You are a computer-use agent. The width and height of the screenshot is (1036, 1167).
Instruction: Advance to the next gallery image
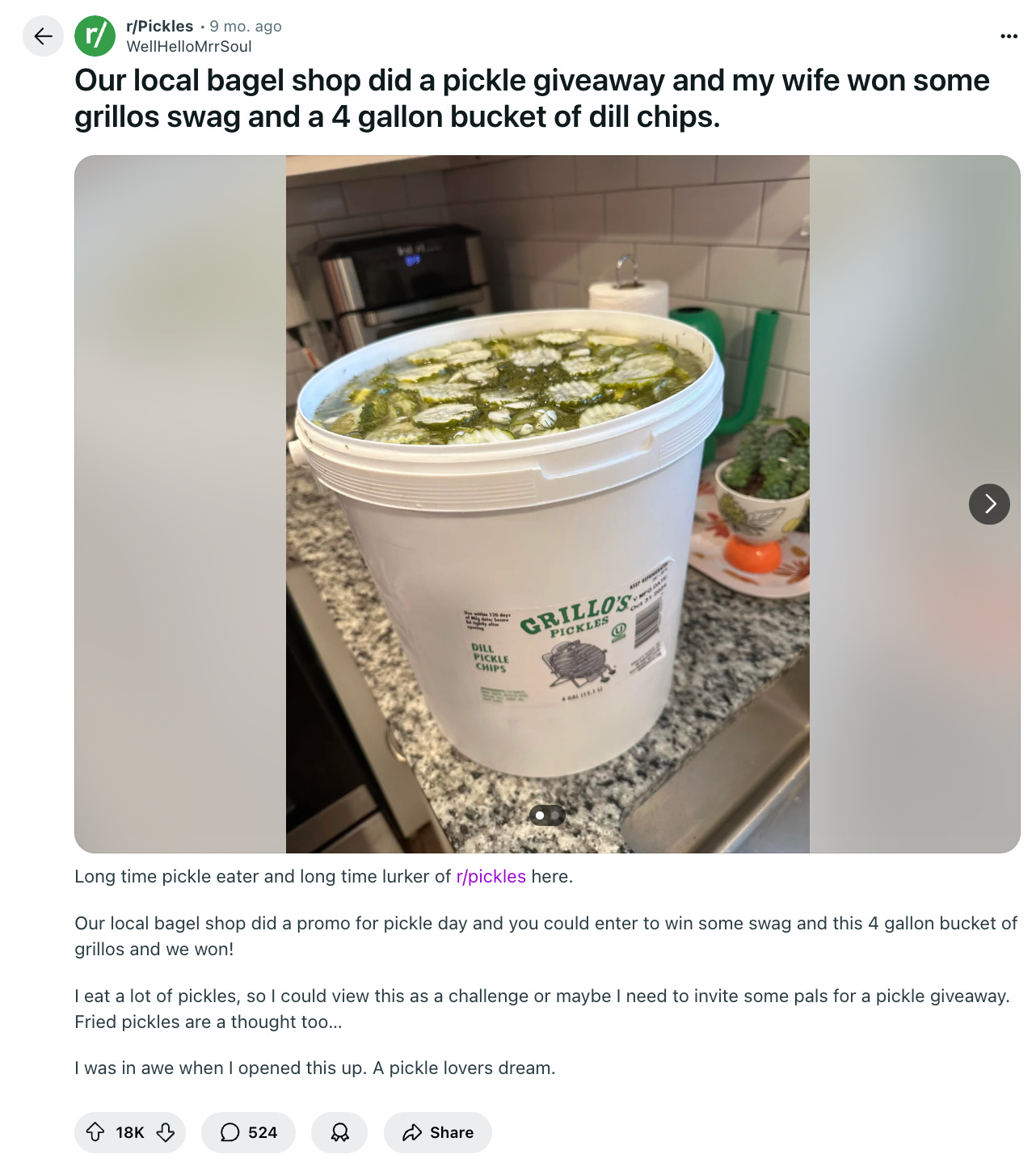(x=989, y=504)
